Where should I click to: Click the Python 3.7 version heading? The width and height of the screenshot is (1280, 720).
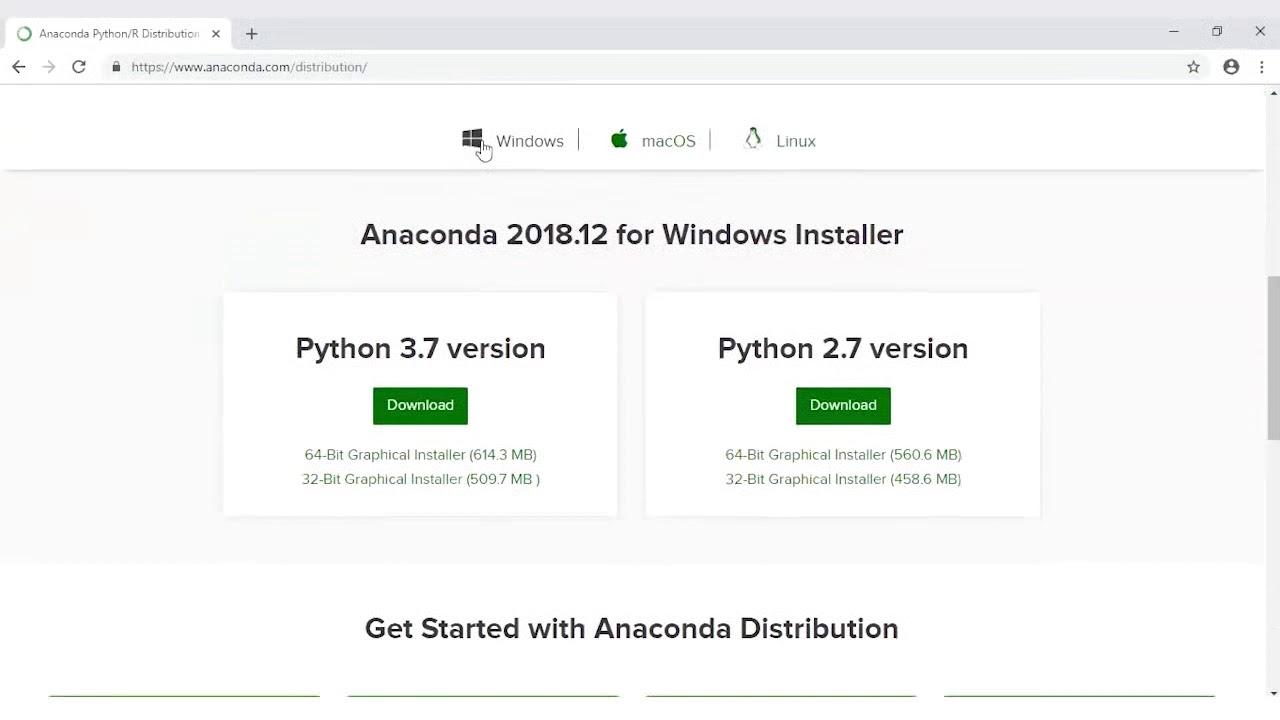pyautogui.click(x=420, y=348)
